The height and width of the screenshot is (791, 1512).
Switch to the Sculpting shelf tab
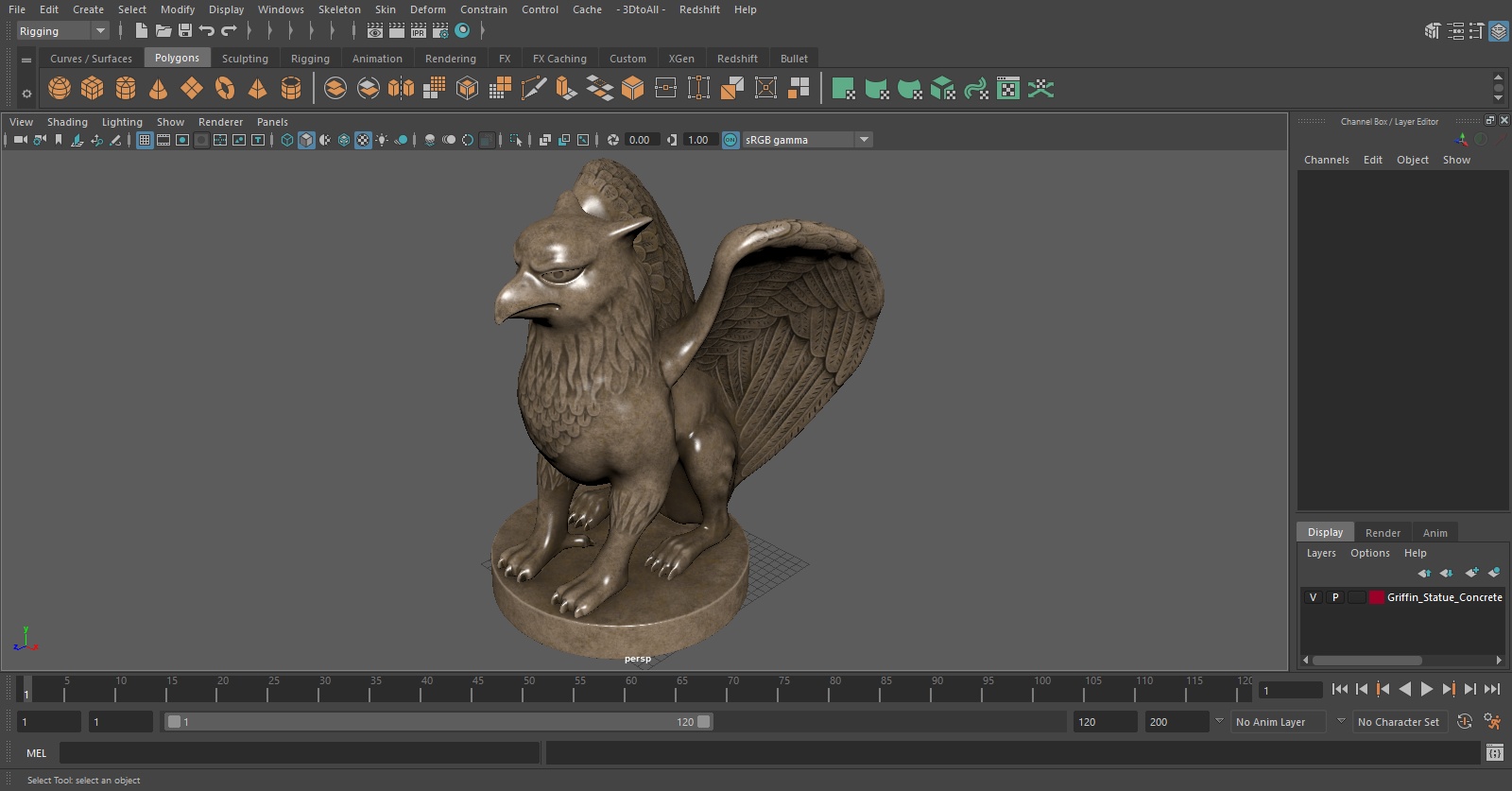point(245,59)
